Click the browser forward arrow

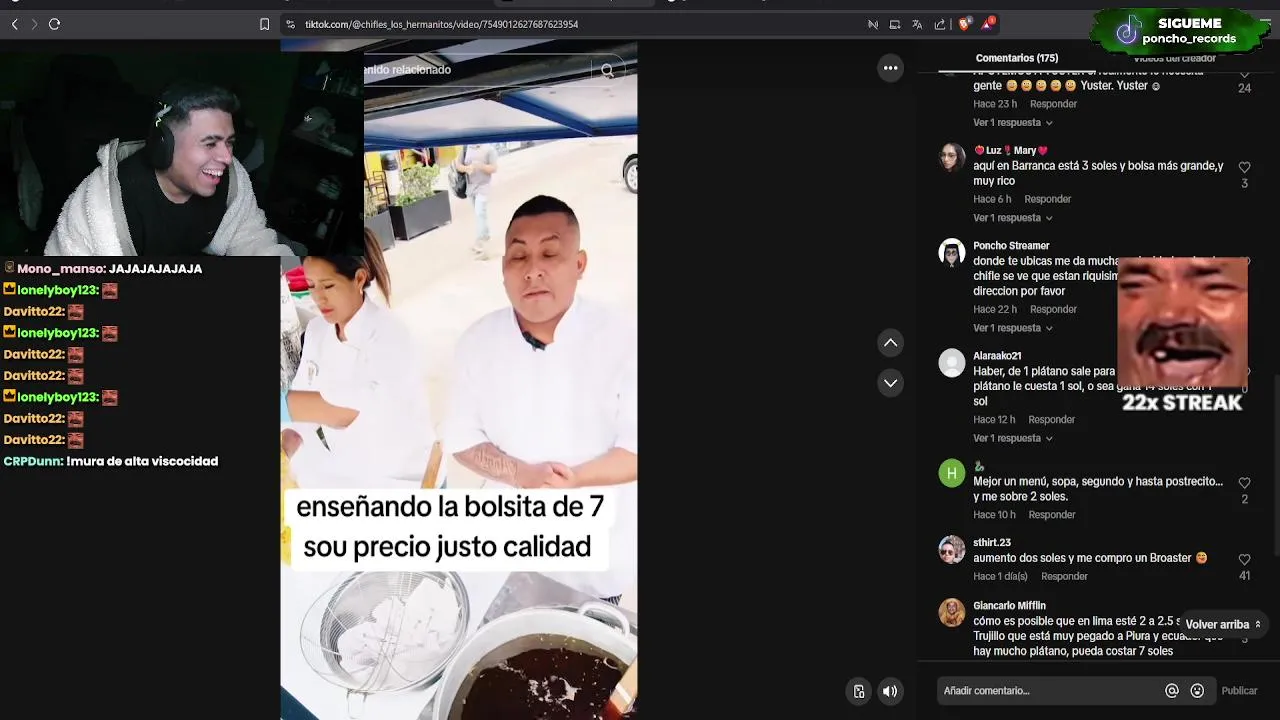click(x=34, y=24)
